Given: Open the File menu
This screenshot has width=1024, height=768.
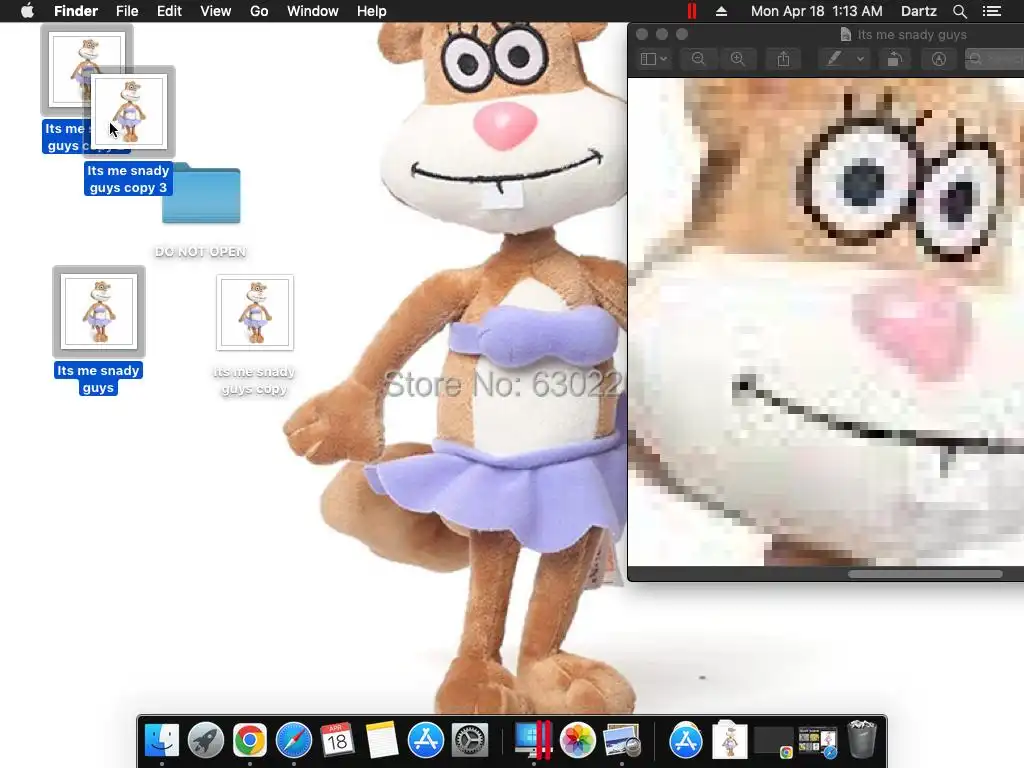Looking at the screenshot, I should [127, 11].
